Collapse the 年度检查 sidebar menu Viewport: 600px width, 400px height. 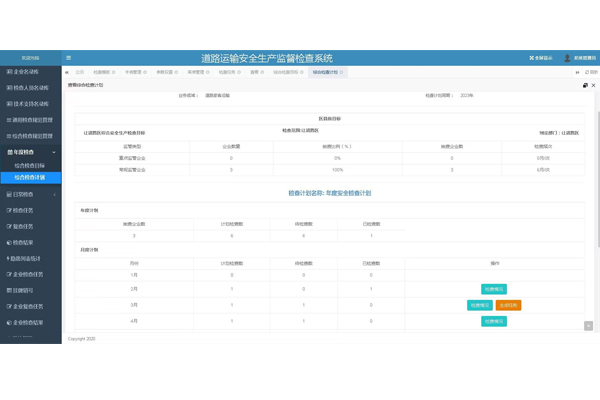pos(30,152)
